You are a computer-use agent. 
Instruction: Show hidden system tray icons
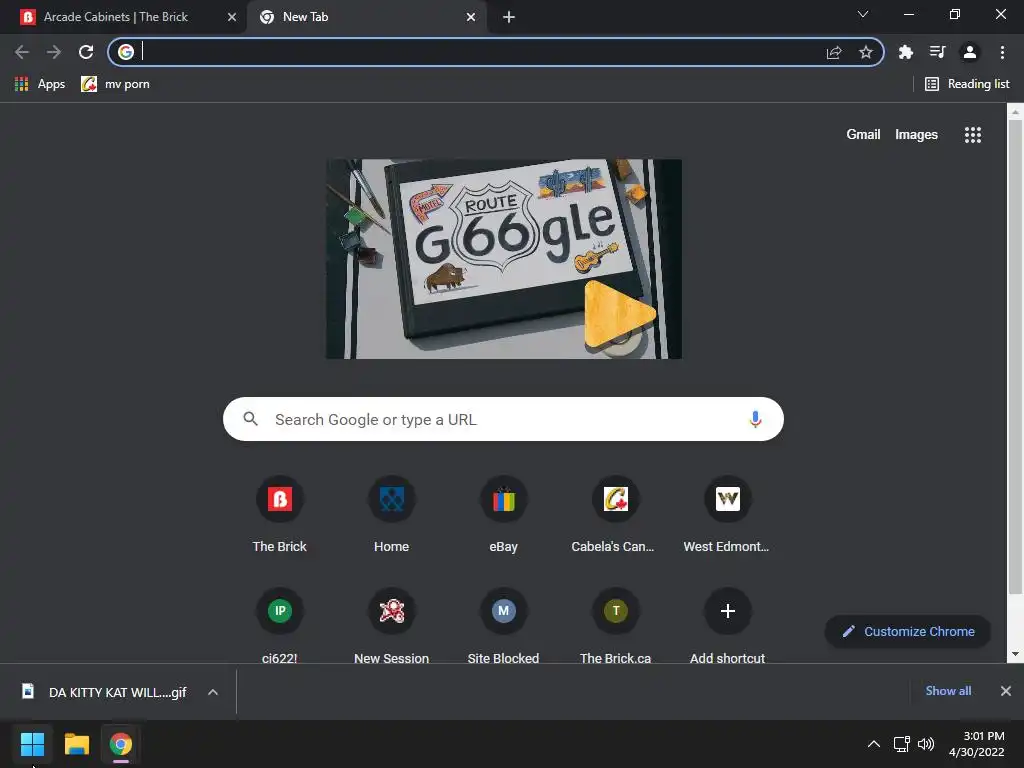tap(873, 744)
